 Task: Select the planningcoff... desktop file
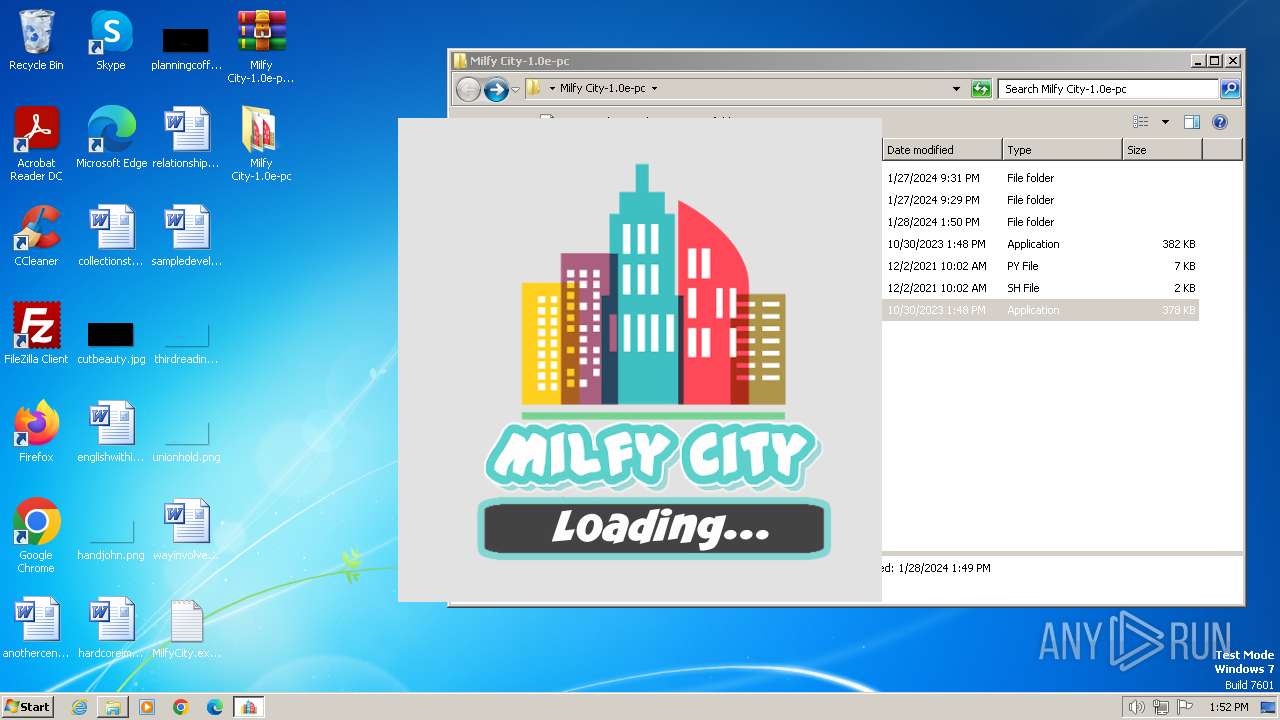click(x=186, y=48)
